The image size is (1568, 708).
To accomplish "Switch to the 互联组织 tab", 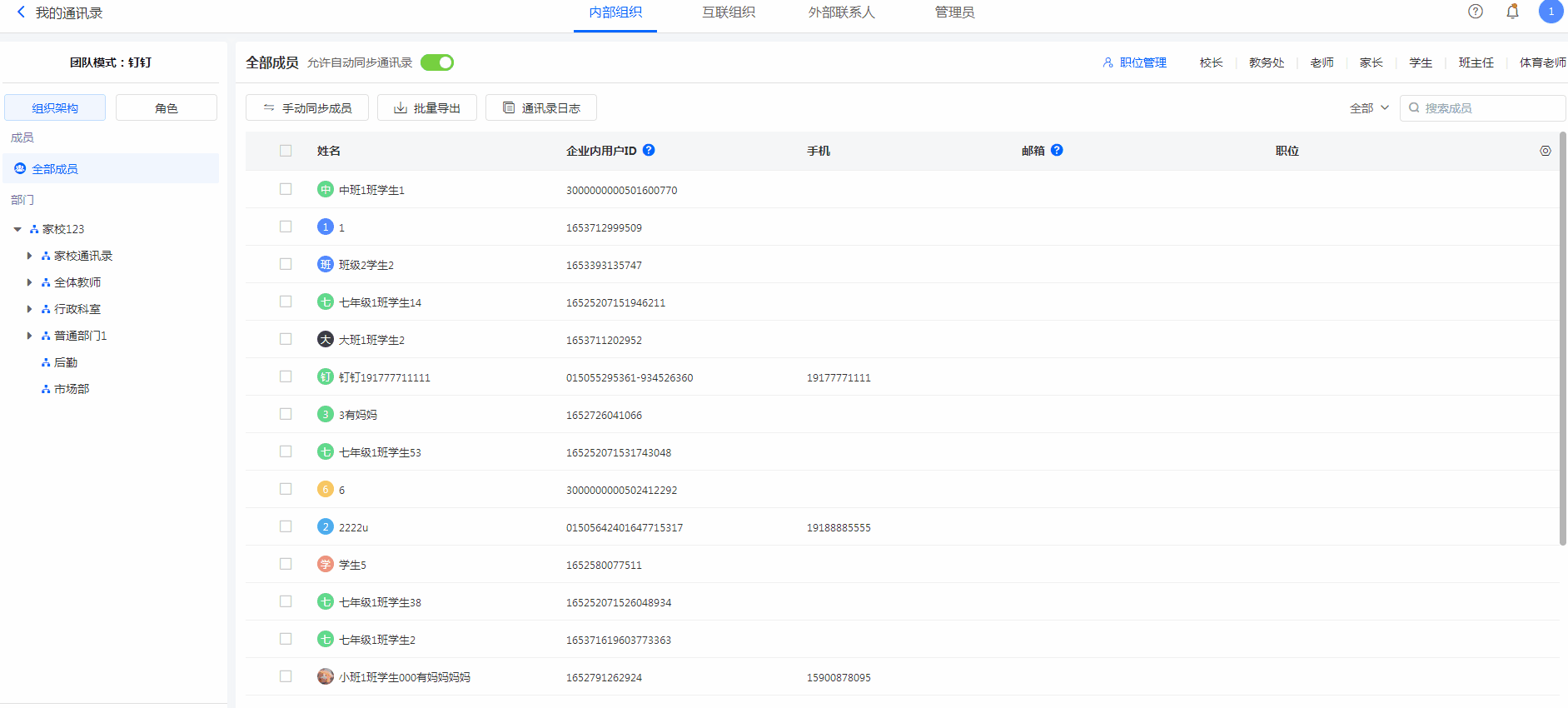I will point(728,12).
